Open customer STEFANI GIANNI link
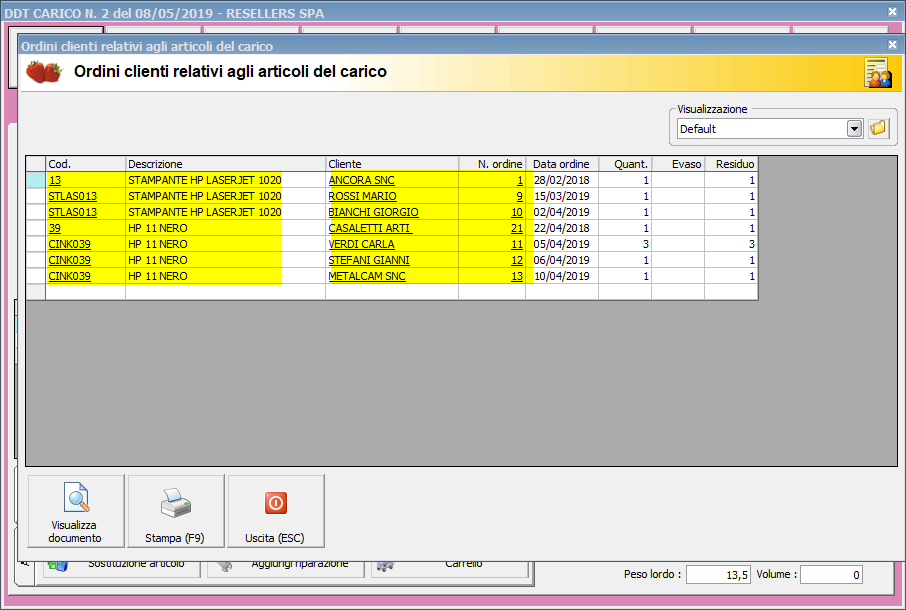The width and height of the screenshot is (906, 610). coord(369,261)
